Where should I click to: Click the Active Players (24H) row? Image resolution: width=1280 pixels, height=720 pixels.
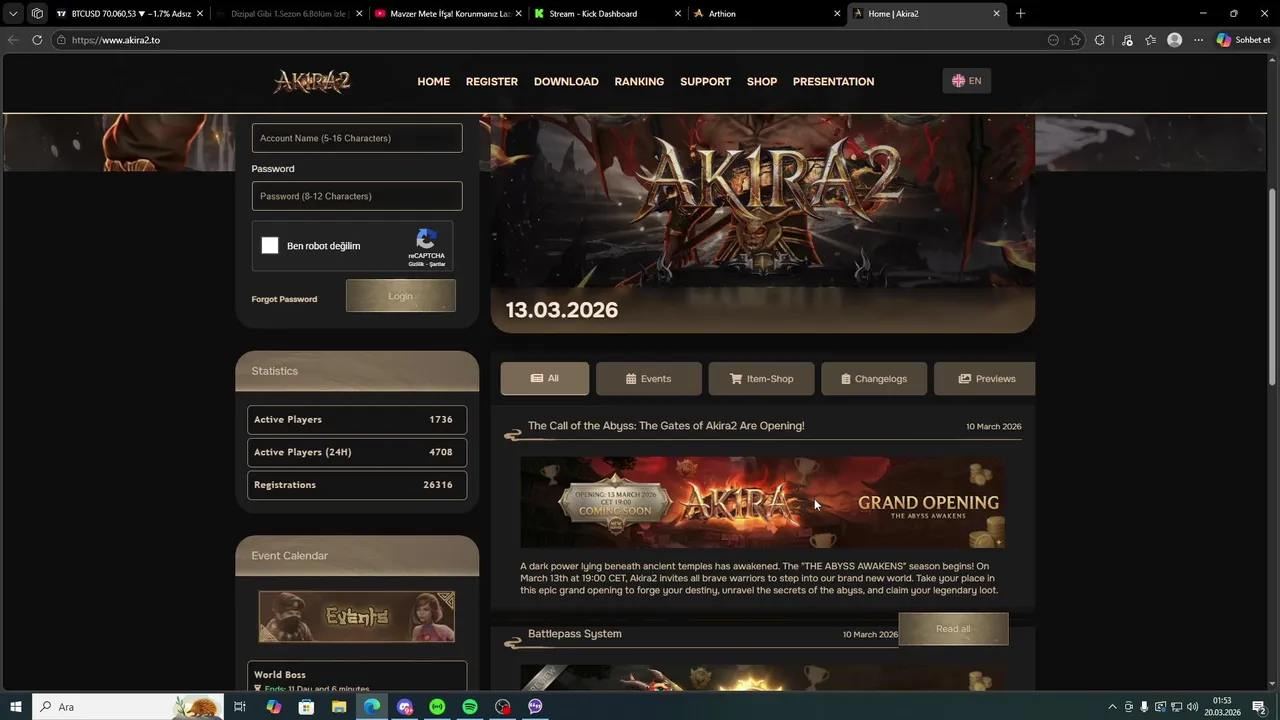click(x=357, y=452)
